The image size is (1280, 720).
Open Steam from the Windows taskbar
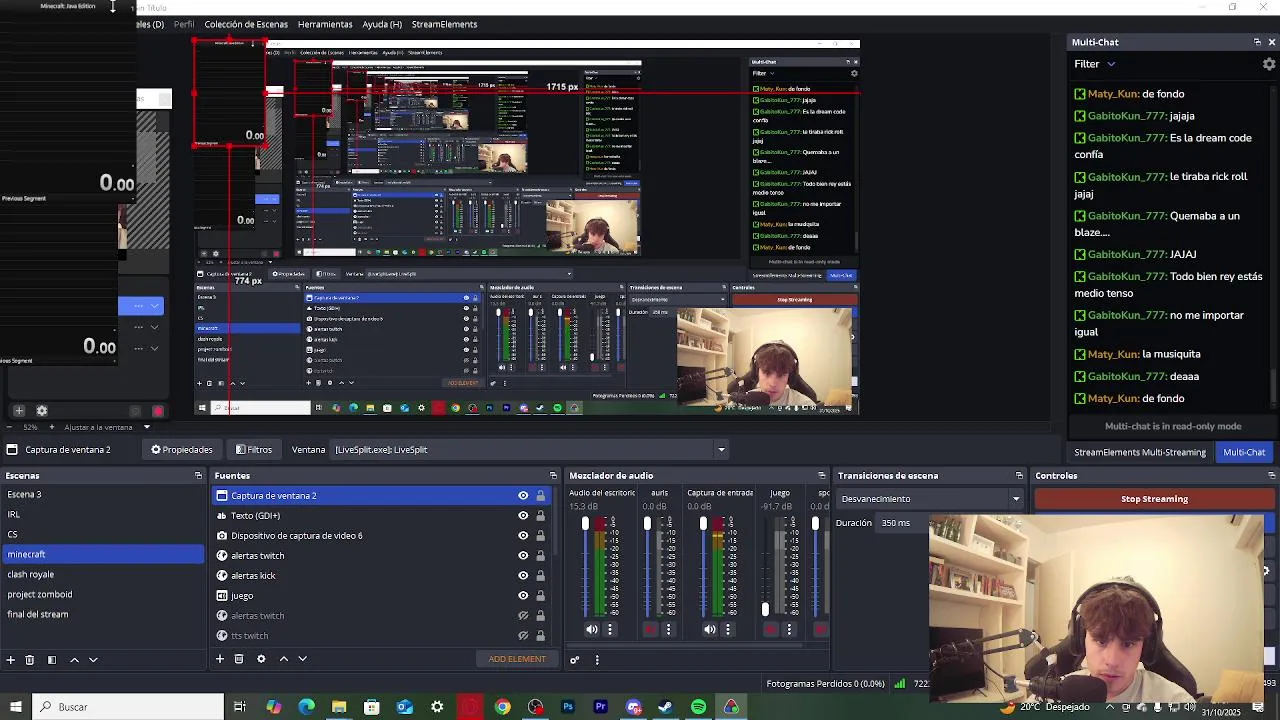665,707
